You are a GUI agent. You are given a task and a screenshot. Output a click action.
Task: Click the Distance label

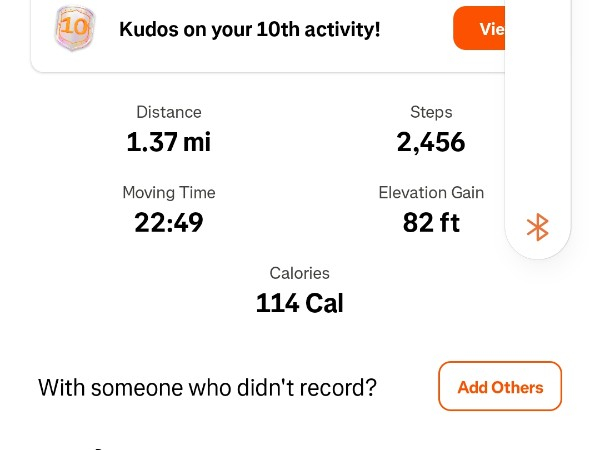coord(169,112)
